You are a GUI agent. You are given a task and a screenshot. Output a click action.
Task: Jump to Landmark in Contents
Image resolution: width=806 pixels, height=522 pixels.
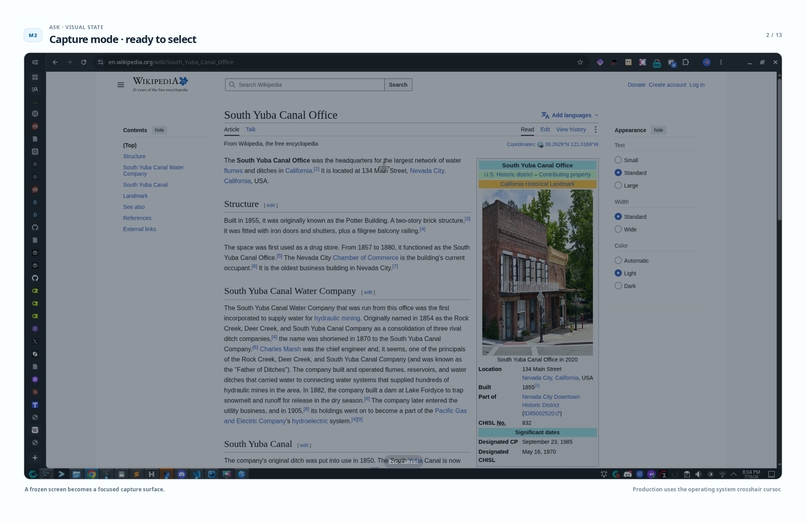[135, 196]
